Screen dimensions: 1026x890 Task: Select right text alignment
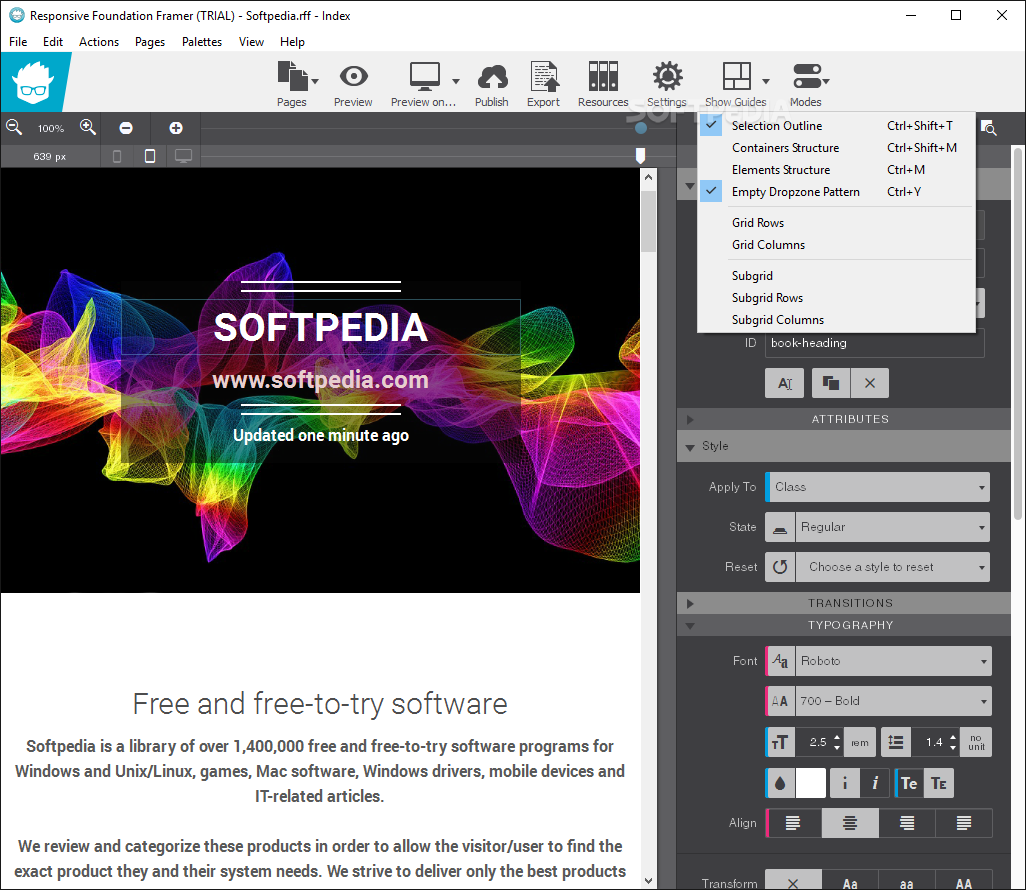[907, 823]
